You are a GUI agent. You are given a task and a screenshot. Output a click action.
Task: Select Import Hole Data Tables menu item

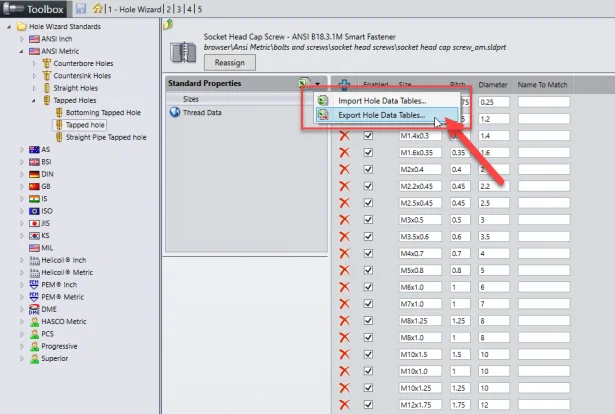point(378,100)
